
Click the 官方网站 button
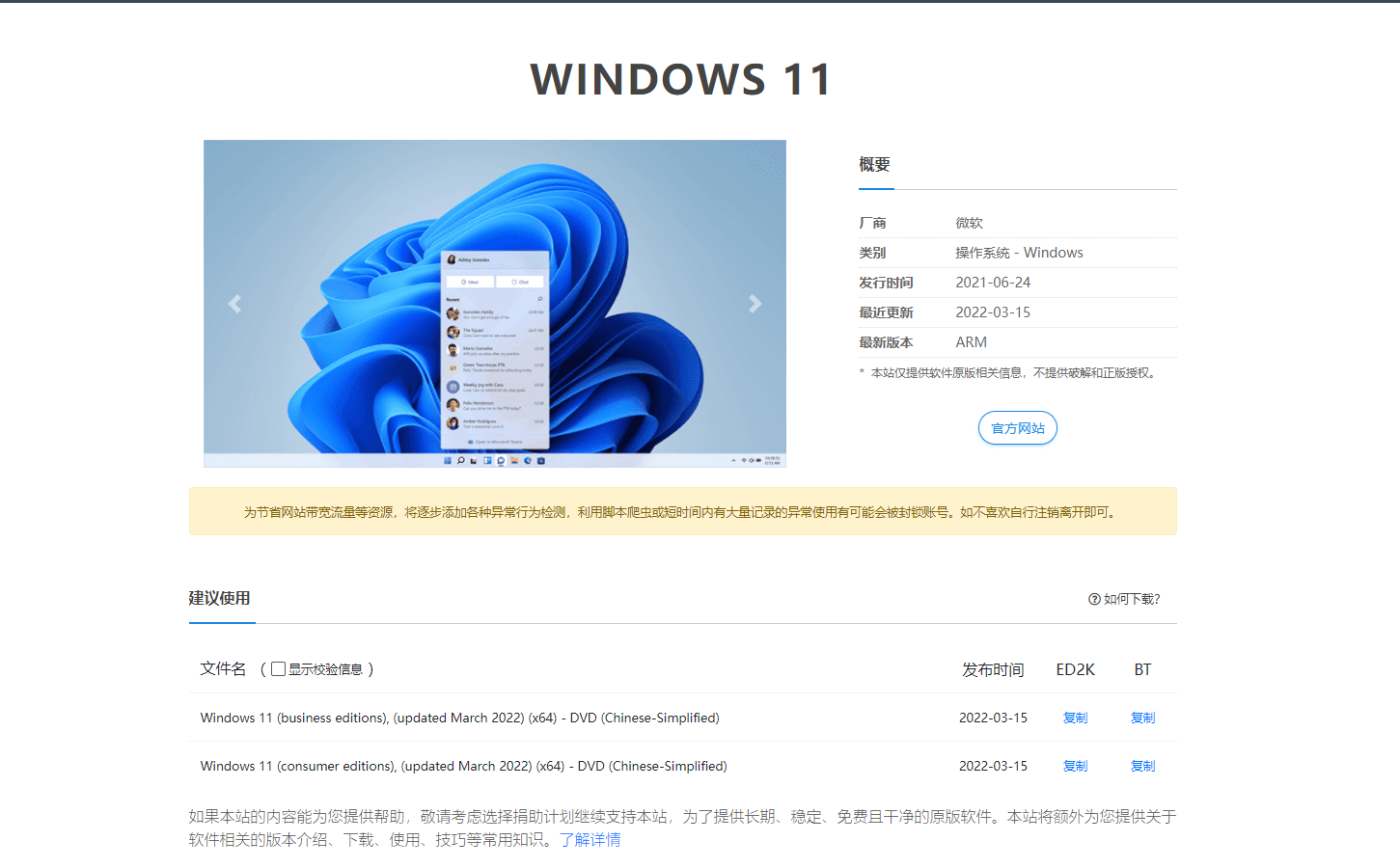[x=1017, y=427]
